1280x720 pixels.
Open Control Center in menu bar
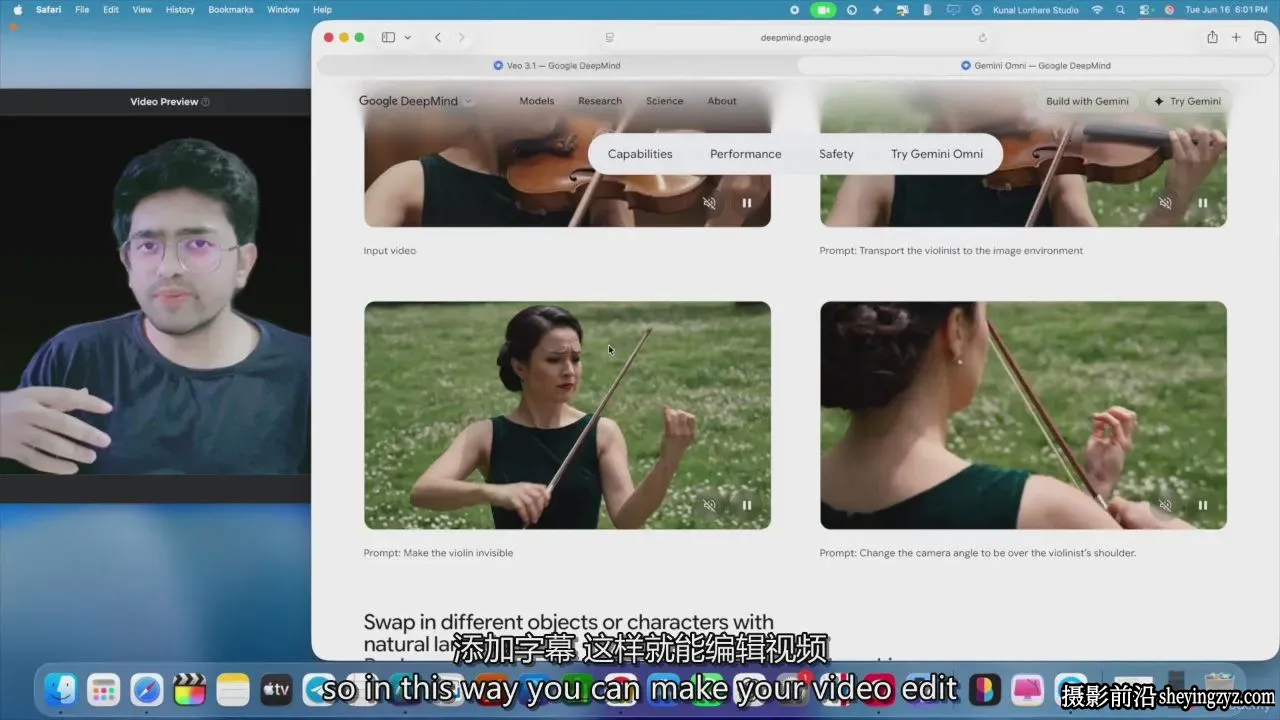pos(1145,10)
